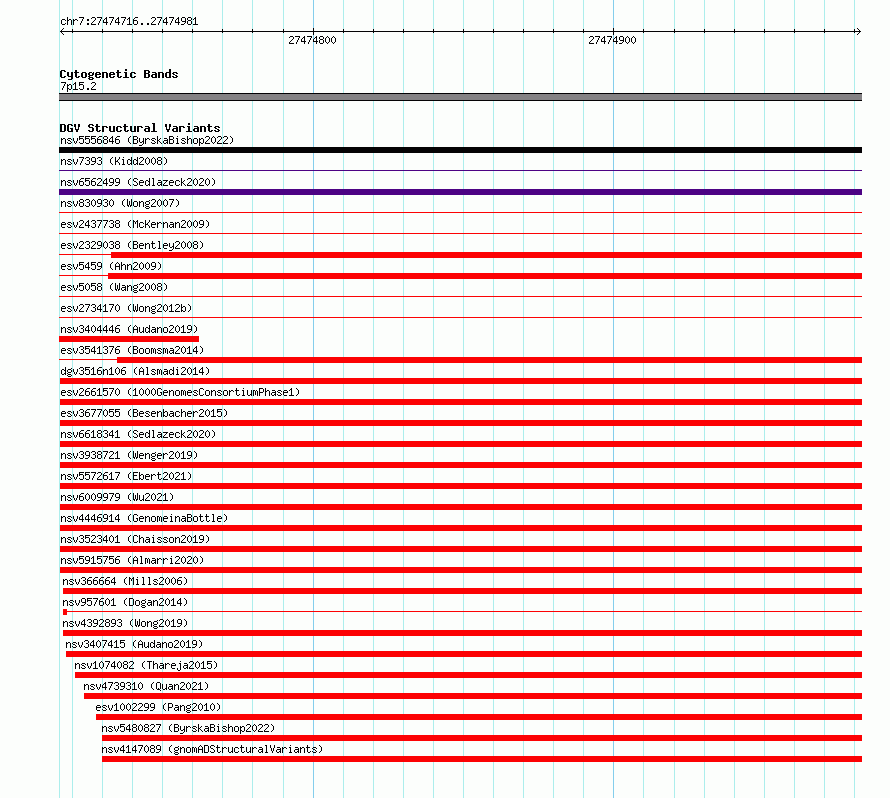Select the 7p15.2 band label
This screenshot has width=890, height=798.
(x=78, y=86)
